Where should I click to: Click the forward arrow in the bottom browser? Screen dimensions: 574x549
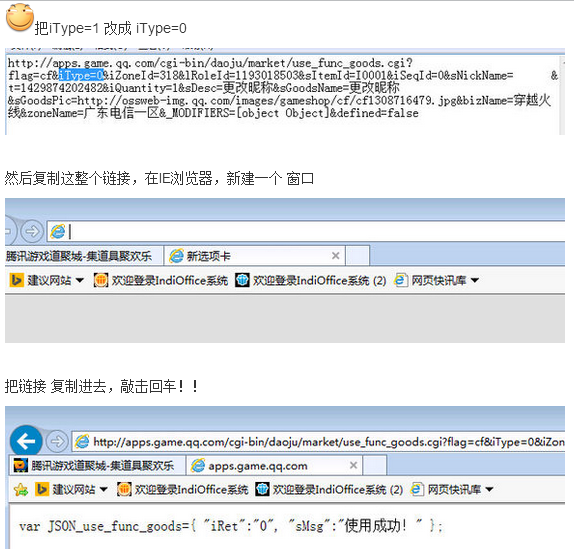click(x=57, y=442)
